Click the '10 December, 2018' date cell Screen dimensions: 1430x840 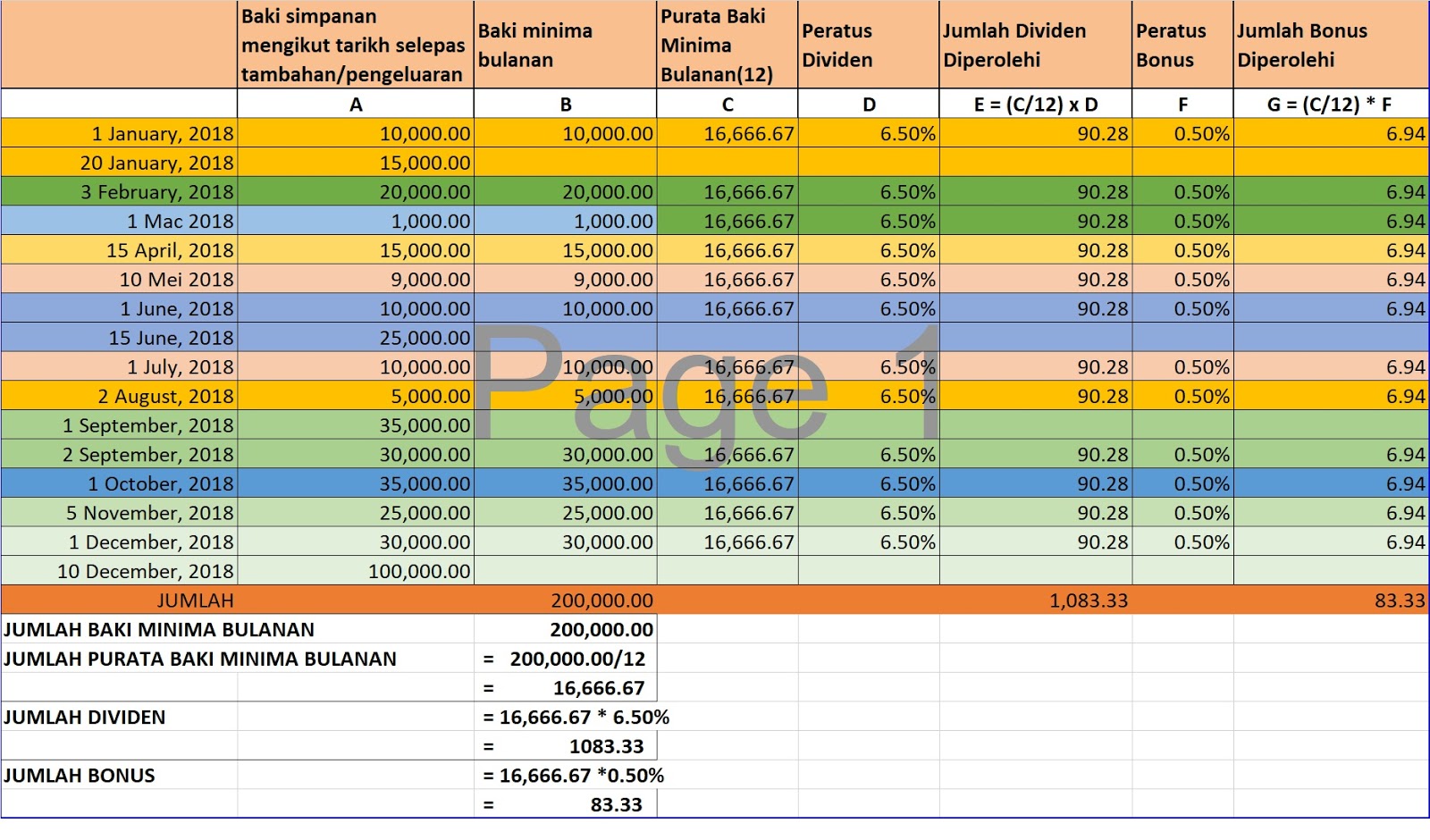(119, 571)
